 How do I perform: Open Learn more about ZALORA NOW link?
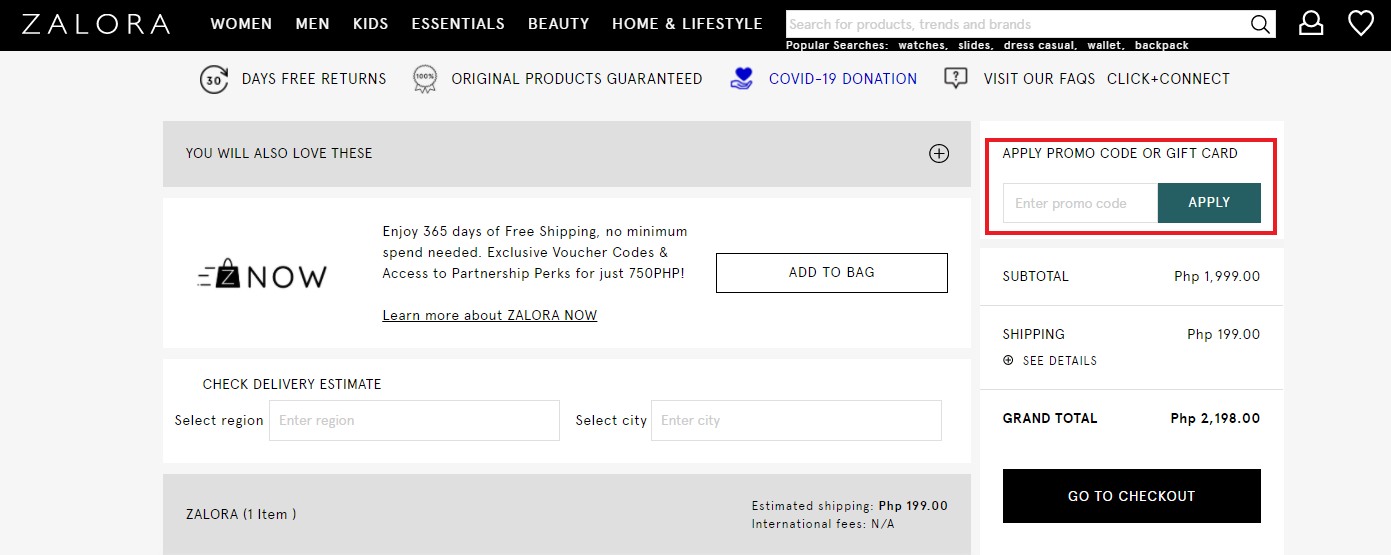click(490, 316)
